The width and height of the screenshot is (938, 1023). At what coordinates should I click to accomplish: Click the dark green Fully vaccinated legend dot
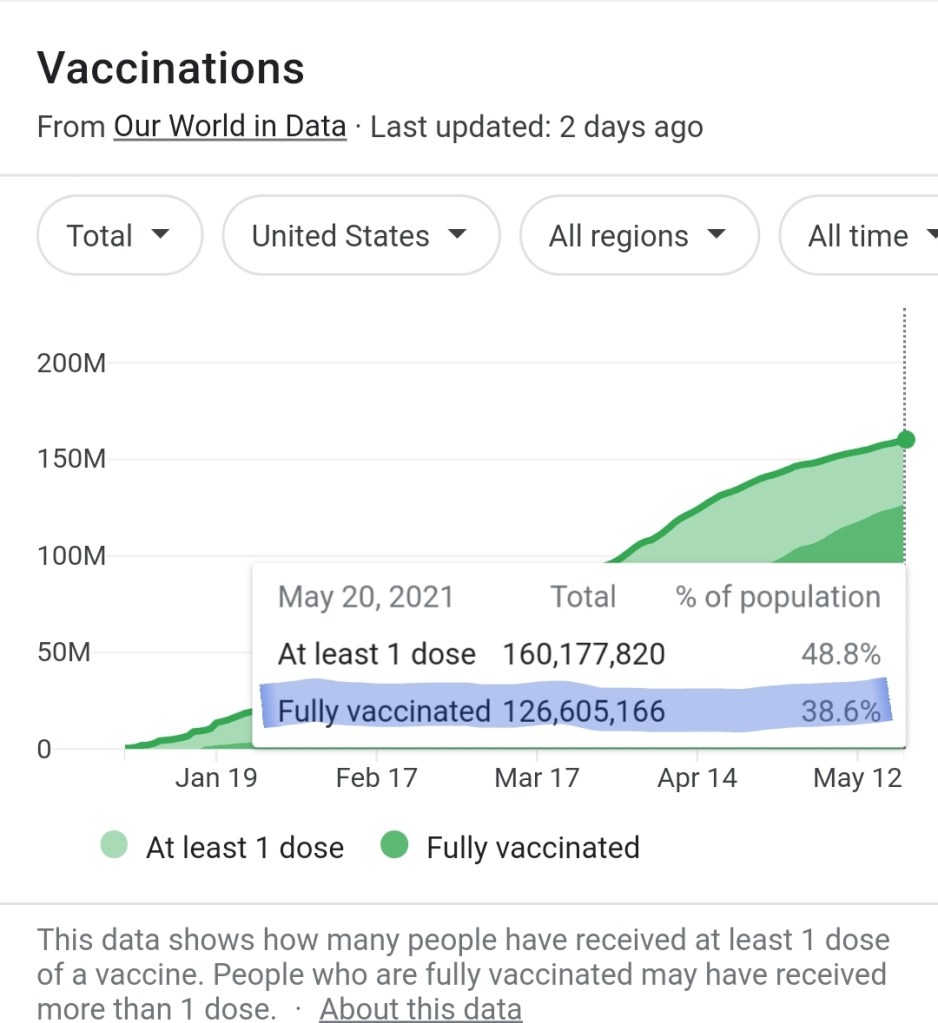point(395,847)
